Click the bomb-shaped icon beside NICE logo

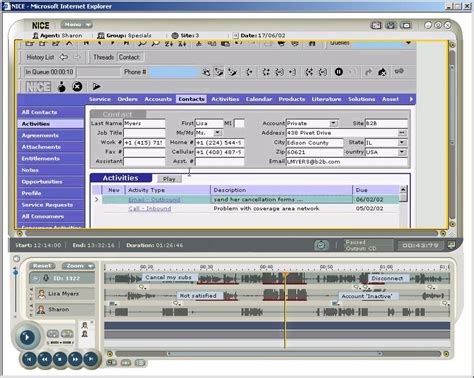click(62, 87)
